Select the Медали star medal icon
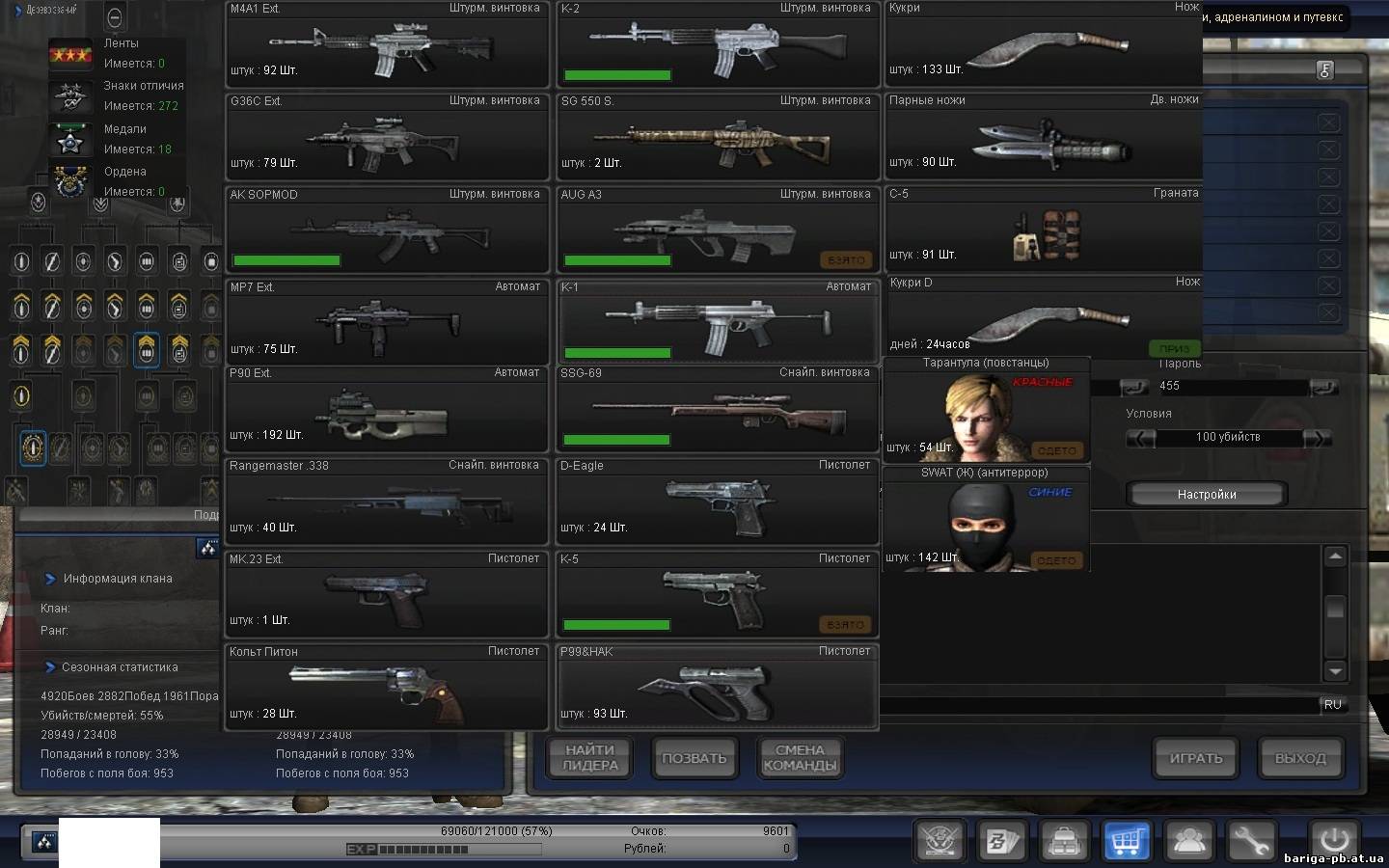 (x=70, y=140)
